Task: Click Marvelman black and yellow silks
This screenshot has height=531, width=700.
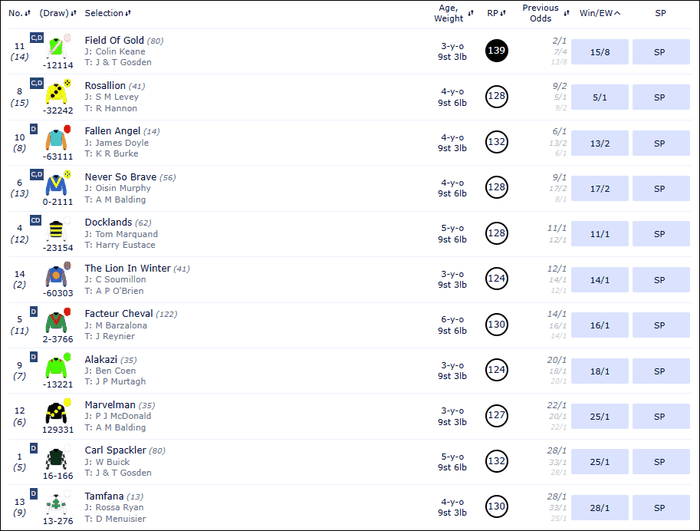Action: click(56, 413)
